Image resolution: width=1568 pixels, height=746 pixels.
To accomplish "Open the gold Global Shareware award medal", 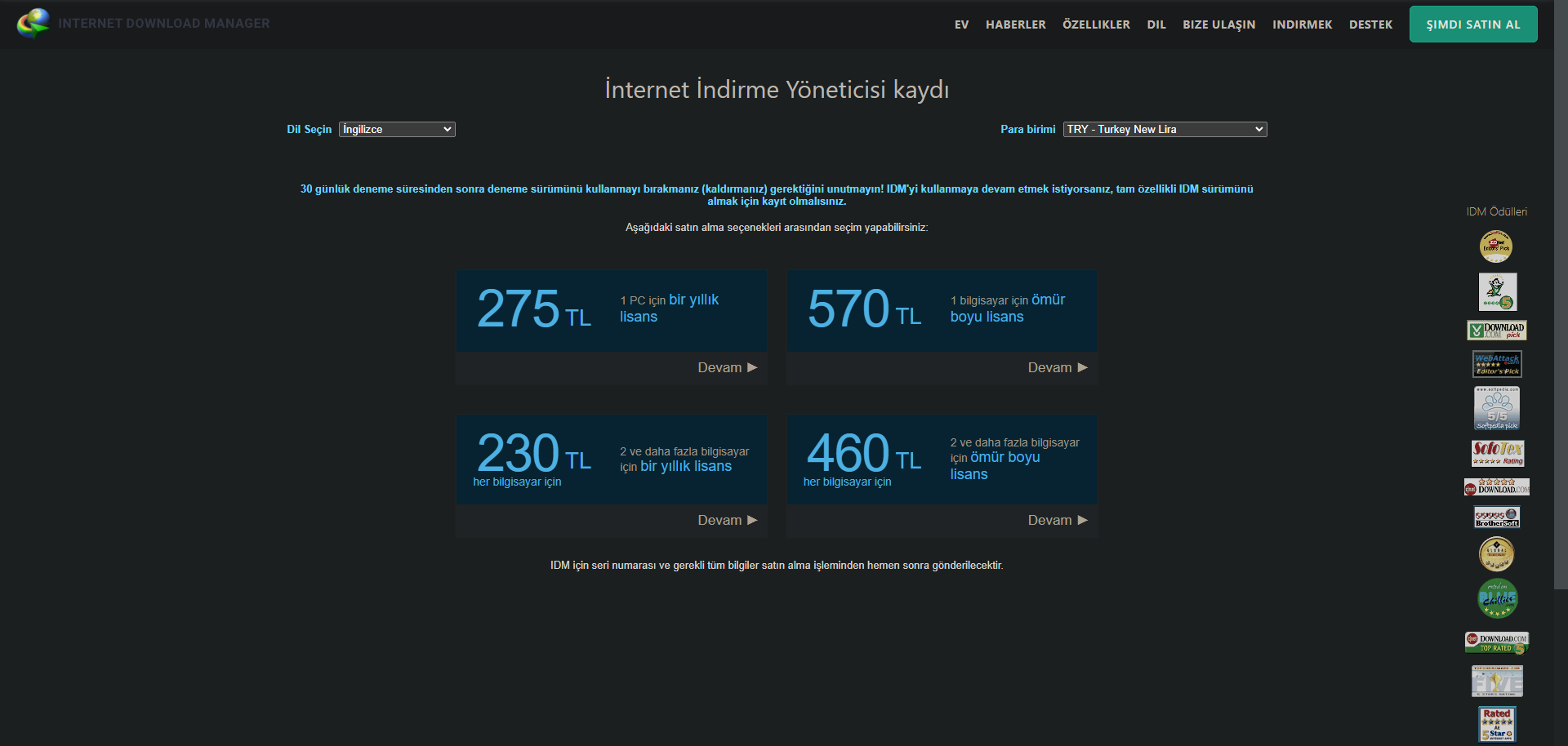I will coord(1497,554).
